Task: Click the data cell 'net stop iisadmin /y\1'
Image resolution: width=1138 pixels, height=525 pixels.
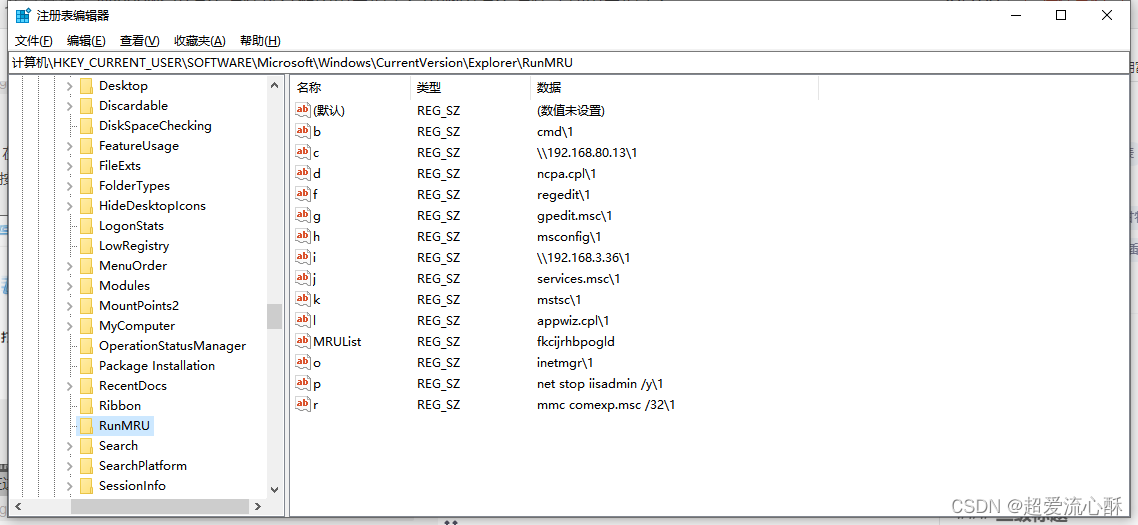Action: [600, 383]
